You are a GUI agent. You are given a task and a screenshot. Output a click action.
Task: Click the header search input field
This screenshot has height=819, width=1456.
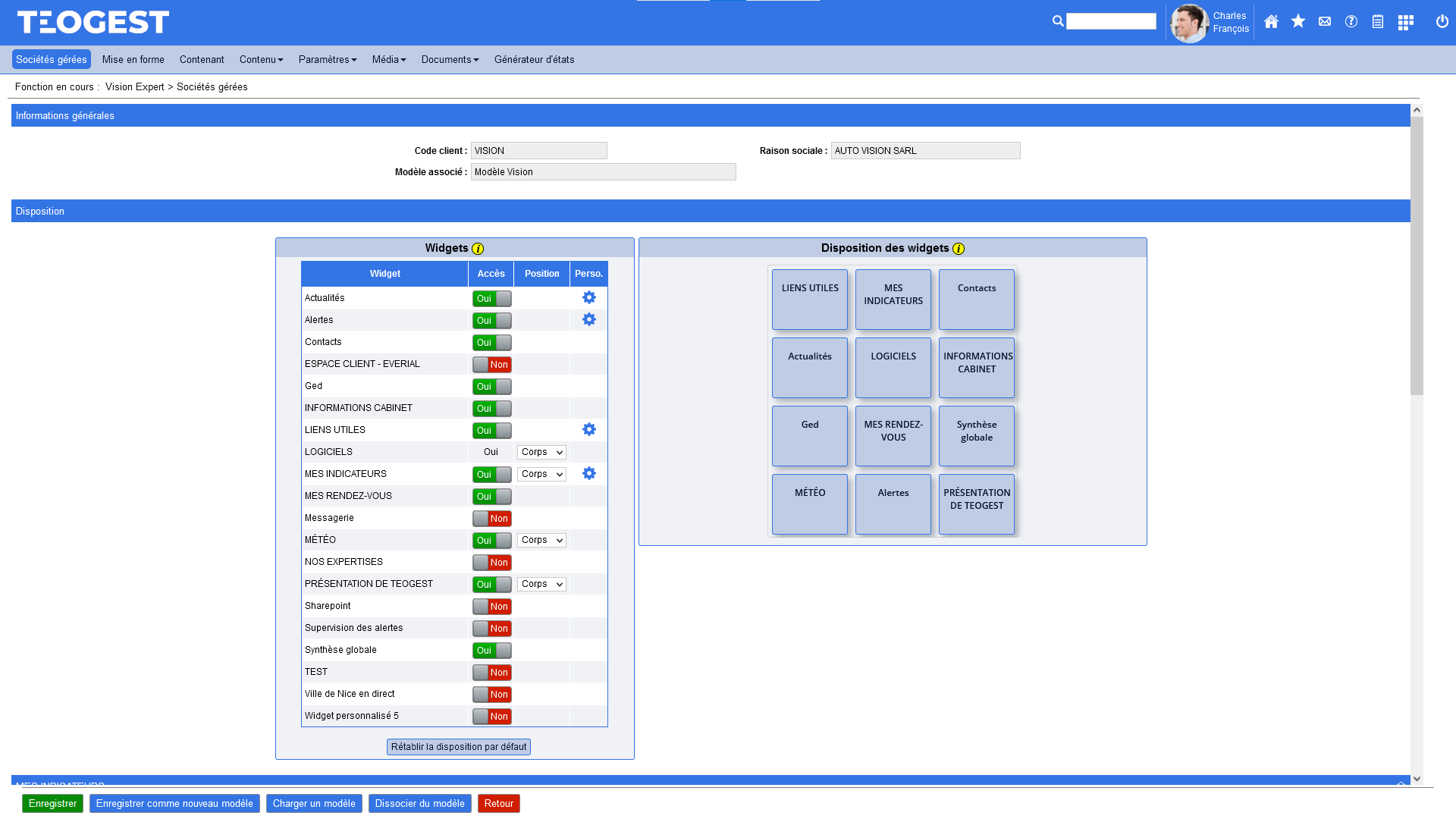tap(1111, 22)
